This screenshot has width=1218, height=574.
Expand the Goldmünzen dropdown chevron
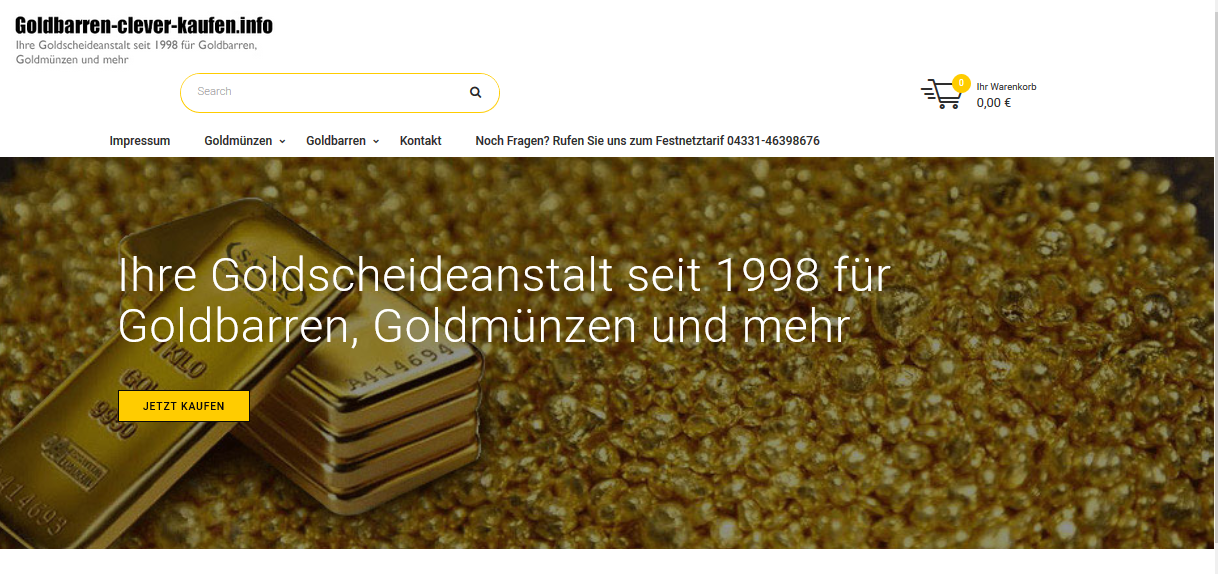pos(282,142)
